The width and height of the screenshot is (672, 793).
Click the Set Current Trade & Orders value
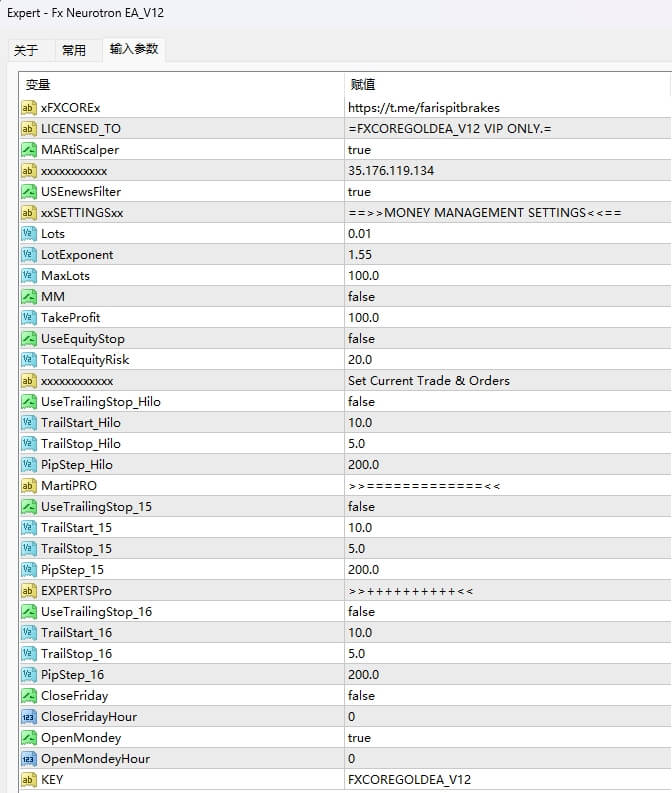429,381
